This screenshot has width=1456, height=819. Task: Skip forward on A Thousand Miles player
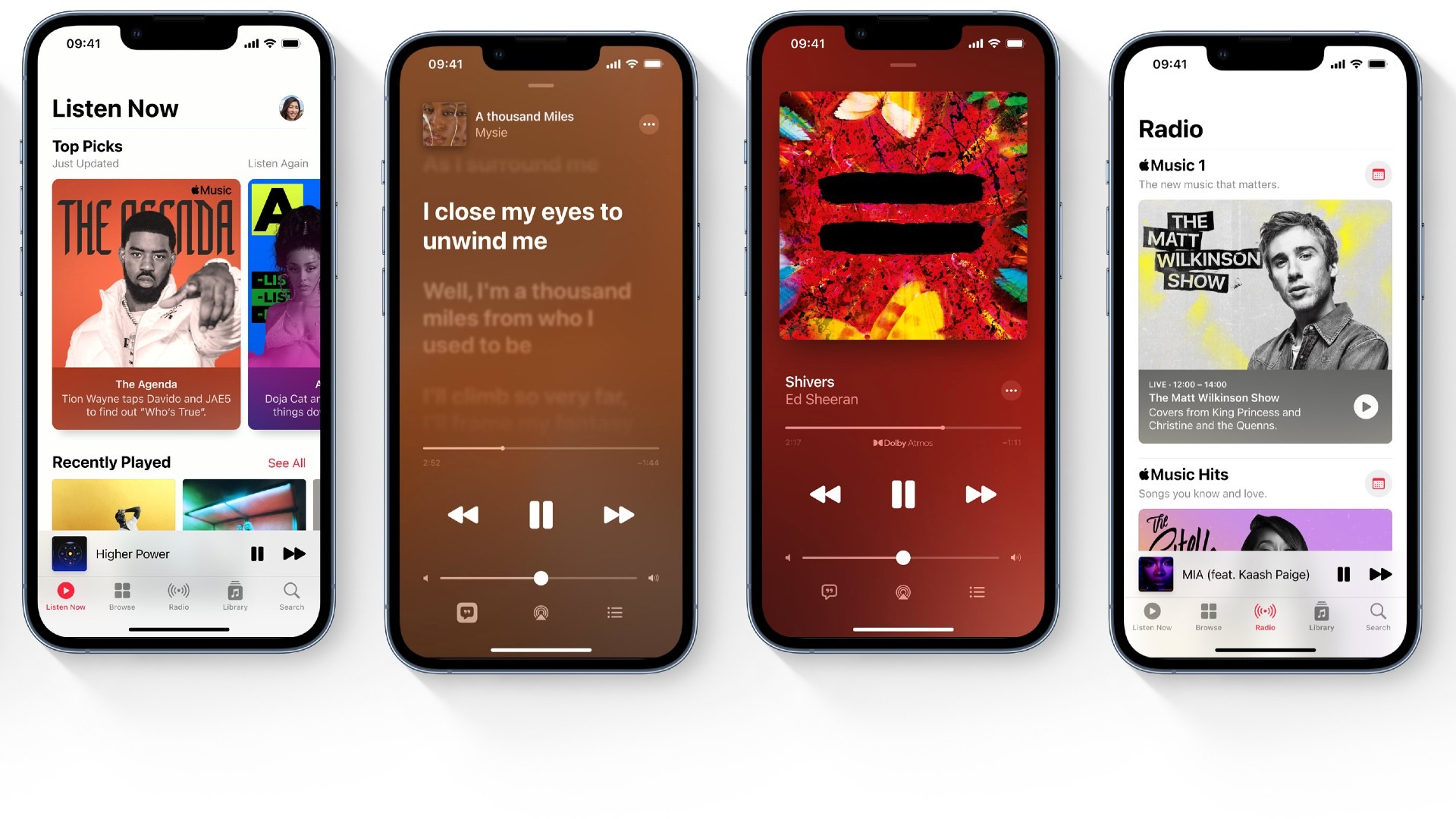coord(618,515)
